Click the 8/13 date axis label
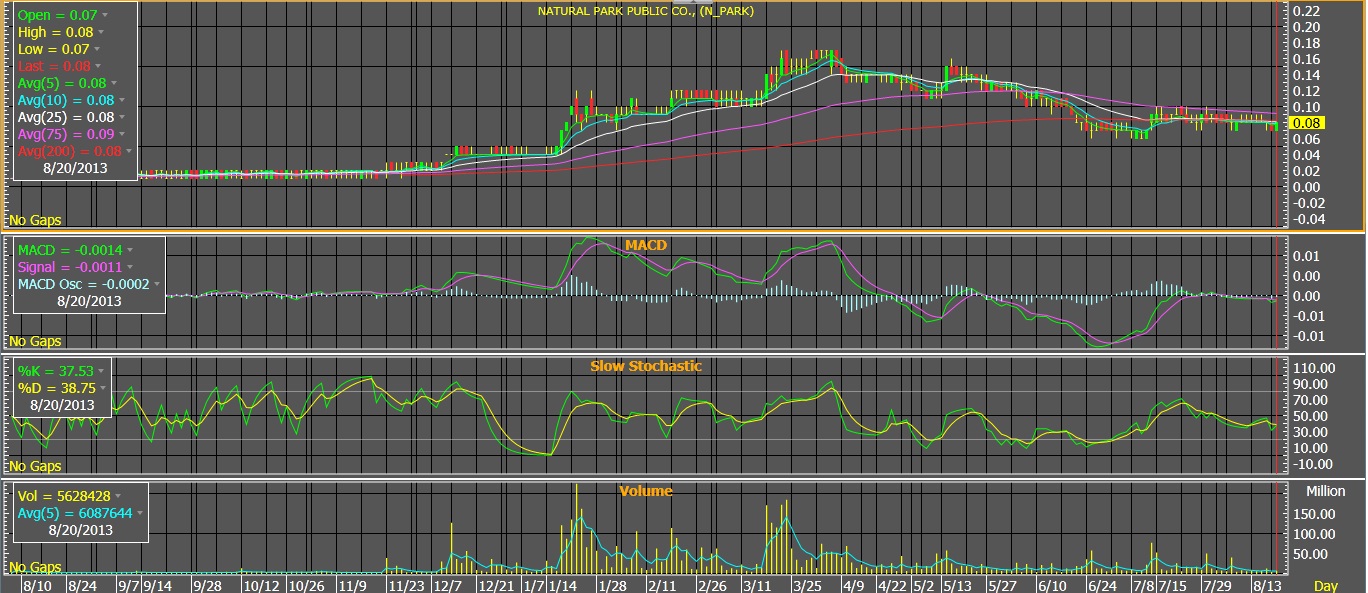The image size is (1368, 593). click(1268, 585)
